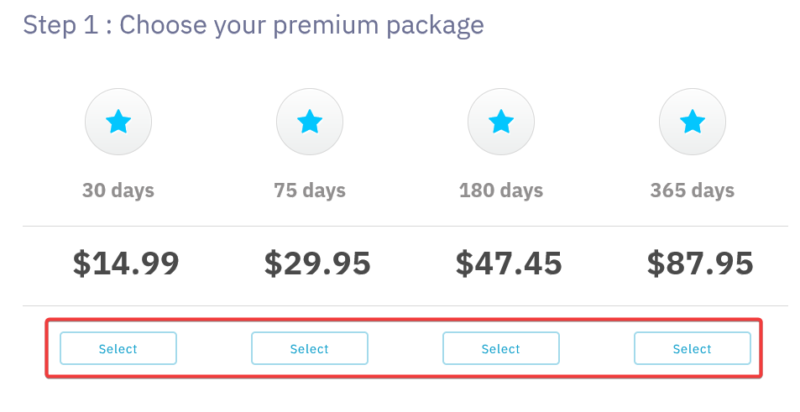800x412 pixels.
Task: Click the divider line above the prices
Action: pyautogui.click(x=405, y=226)
